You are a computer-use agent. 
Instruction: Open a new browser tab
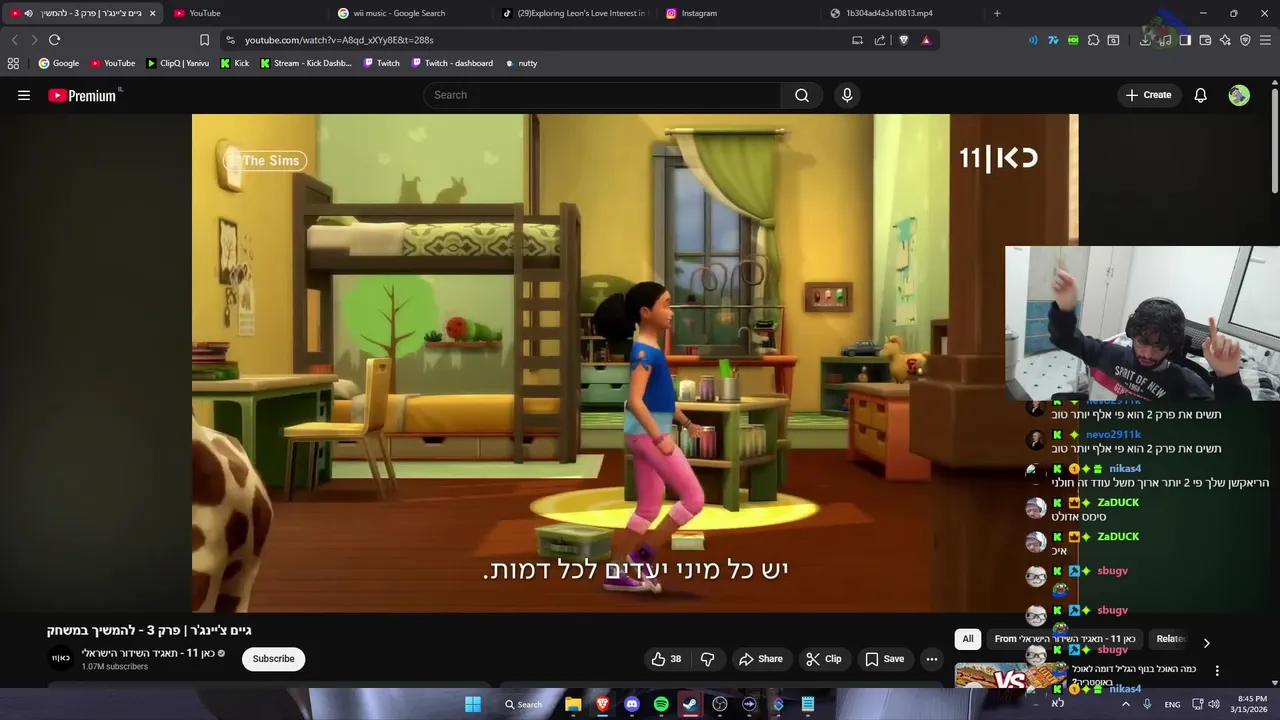point(997,13)
